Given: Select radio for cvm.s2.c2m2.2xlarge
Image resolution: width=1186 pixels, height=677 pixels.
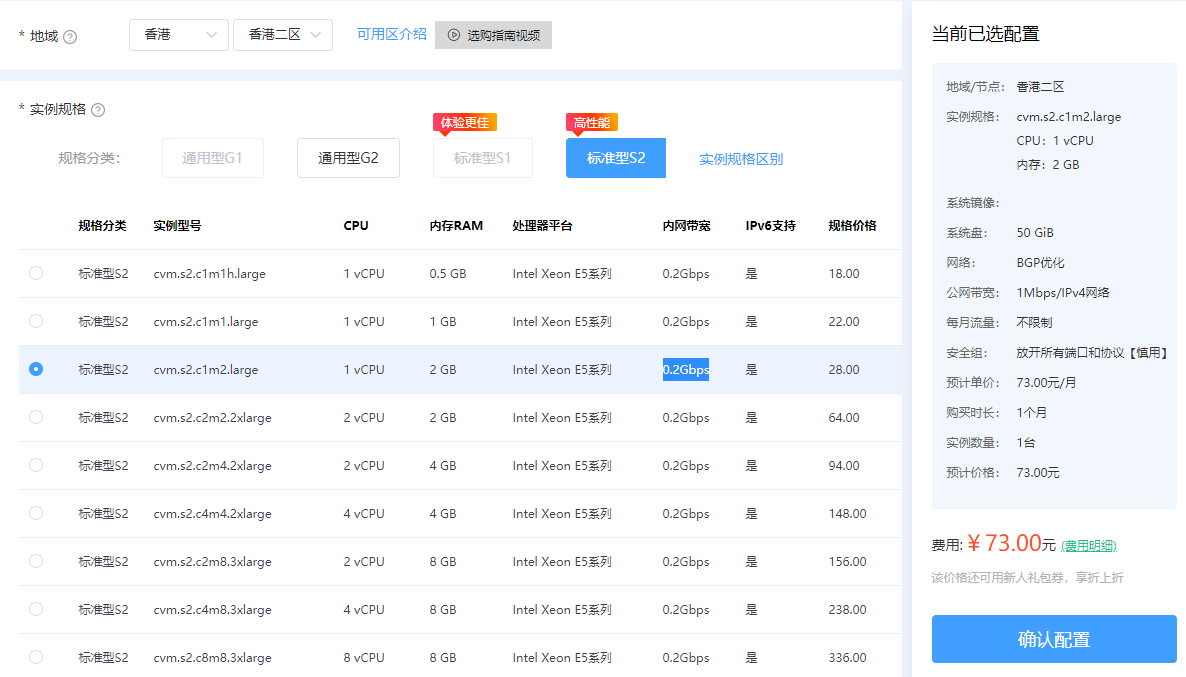Looking at the screenshot, I should 36,417.
